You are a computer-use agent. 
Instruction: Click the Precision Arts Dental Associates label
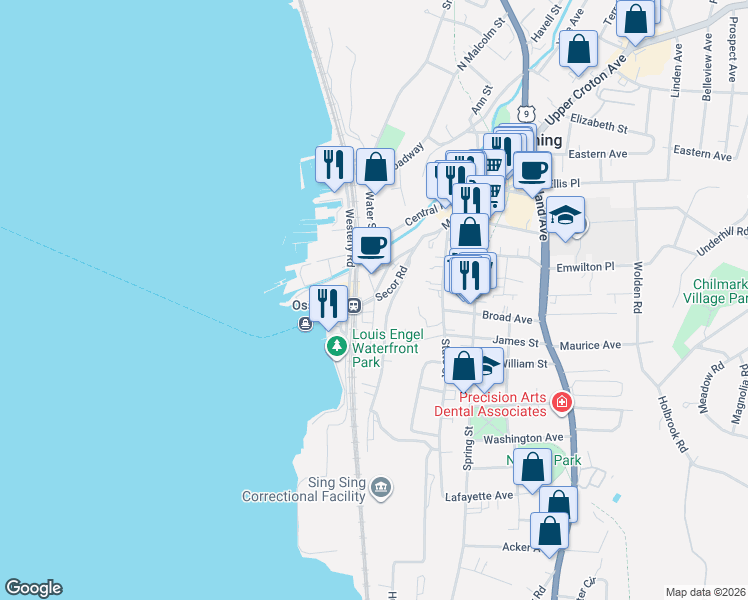click(x=490, y=404)
